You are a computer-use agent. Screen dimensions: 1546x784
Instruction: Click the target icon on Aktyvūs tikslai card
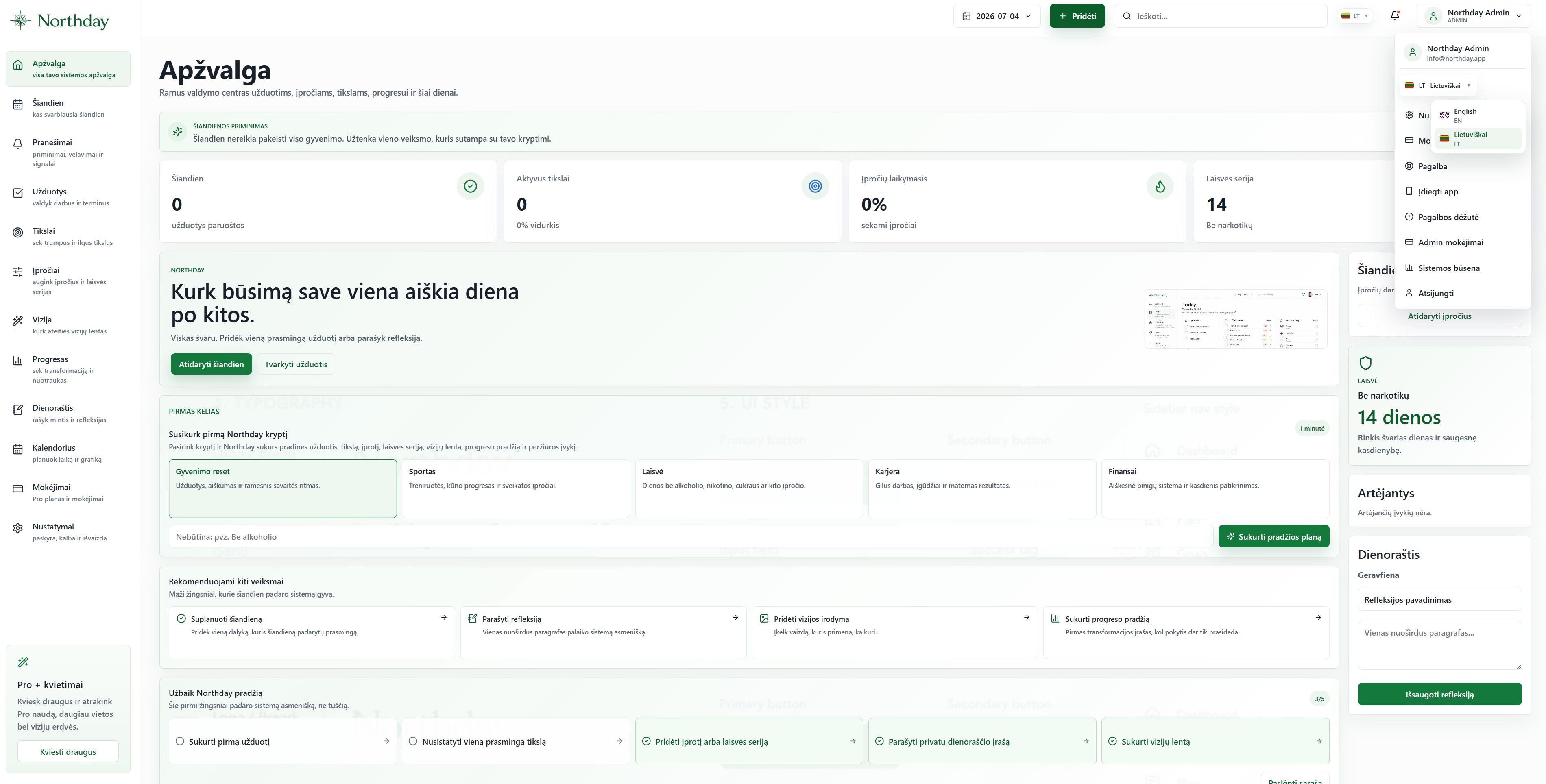(815, 186)
